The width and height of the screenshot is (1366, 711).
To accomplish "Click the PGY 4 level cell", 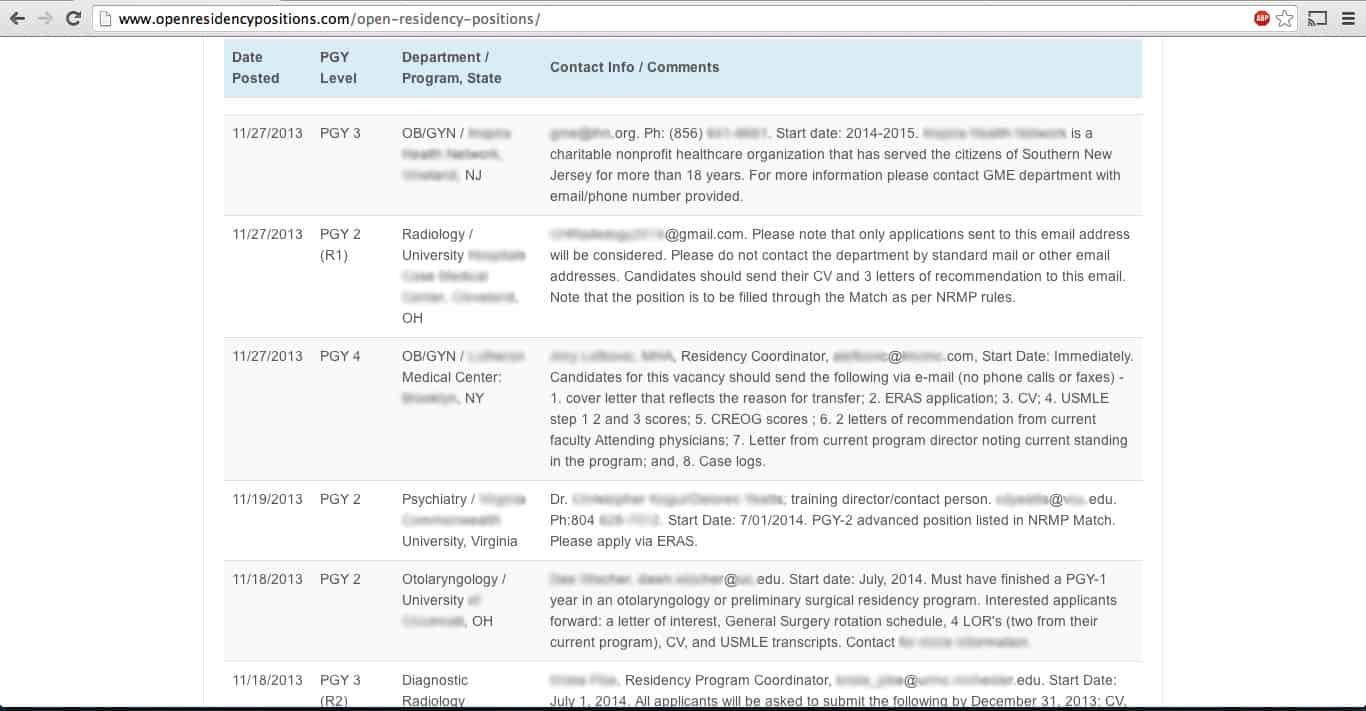I will click(x=341, y=356).
